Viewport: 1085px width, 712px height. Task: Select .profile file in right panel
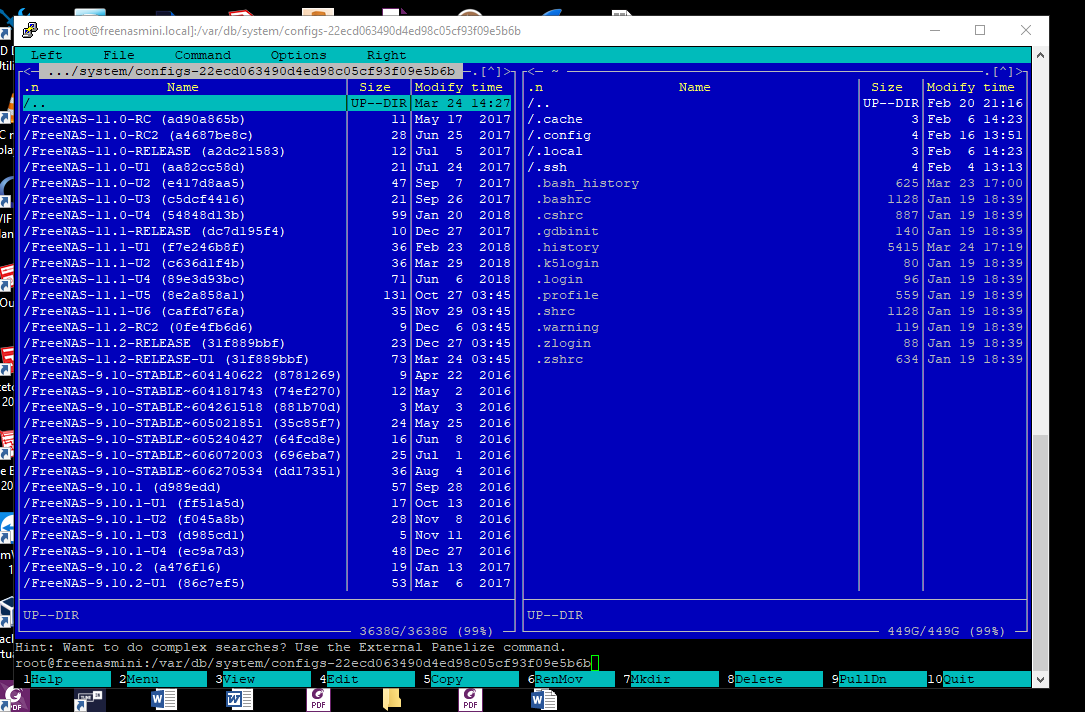pyautogui.click(x=775, y=295)
